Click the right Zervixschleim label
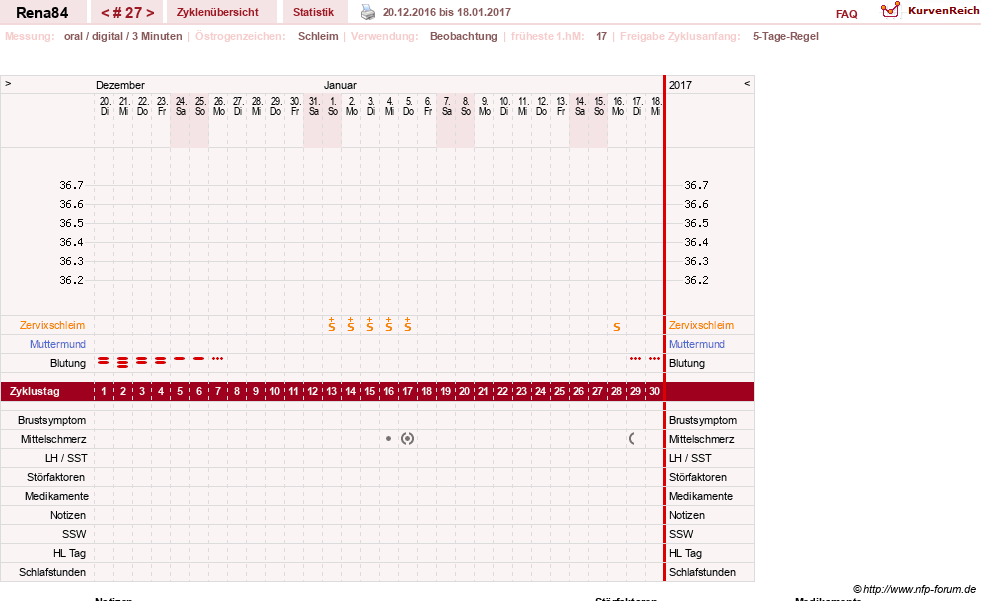This screenshot has height=601, width=981. 701,325
